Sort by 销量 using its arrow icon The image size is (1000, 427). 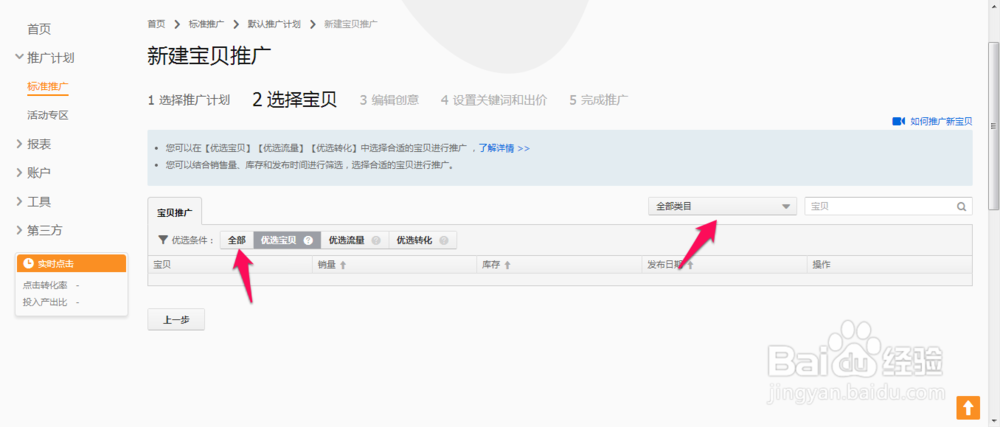[x=343, y=265]
